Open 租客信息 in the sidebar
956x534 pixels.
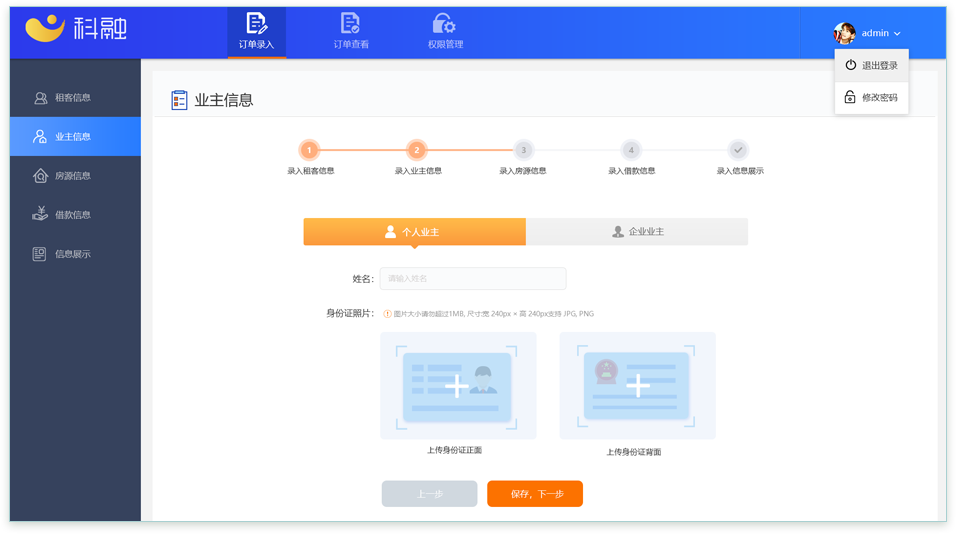click(x=74, y=98)
